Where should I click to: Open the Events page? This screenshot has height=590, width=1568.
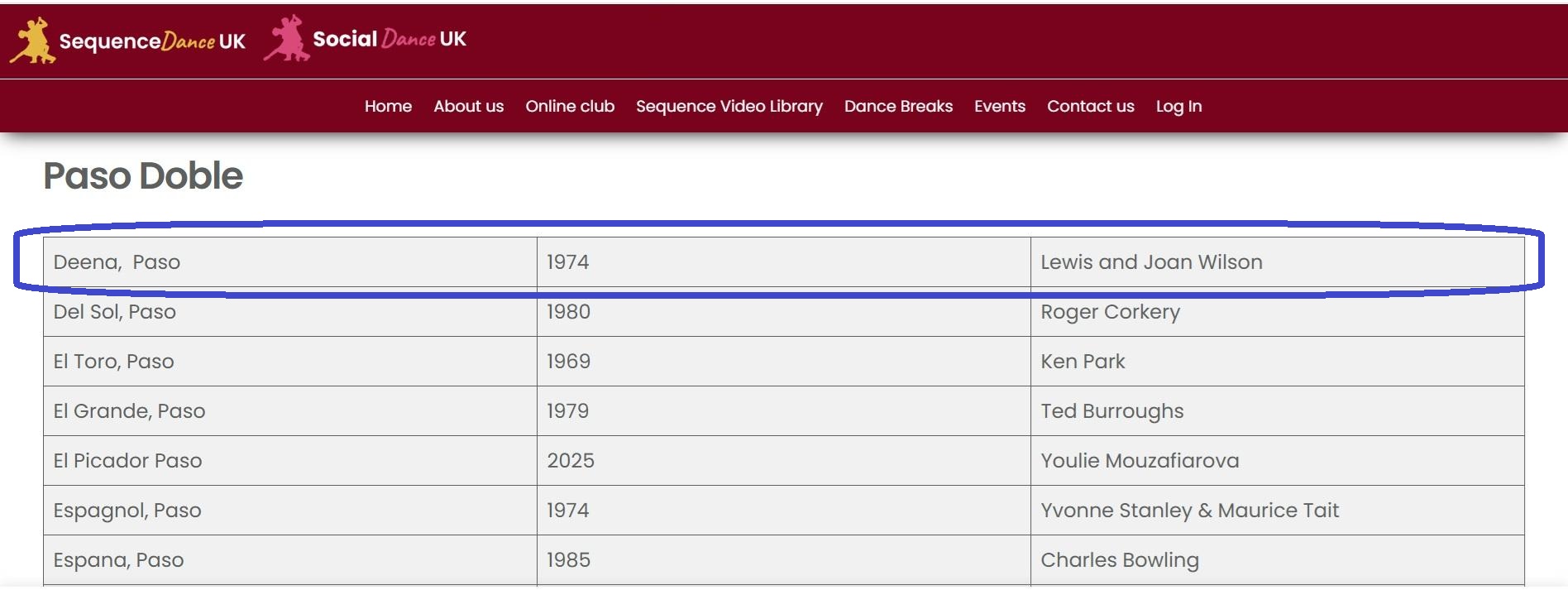pyautogui.click(x=999, y=106)
